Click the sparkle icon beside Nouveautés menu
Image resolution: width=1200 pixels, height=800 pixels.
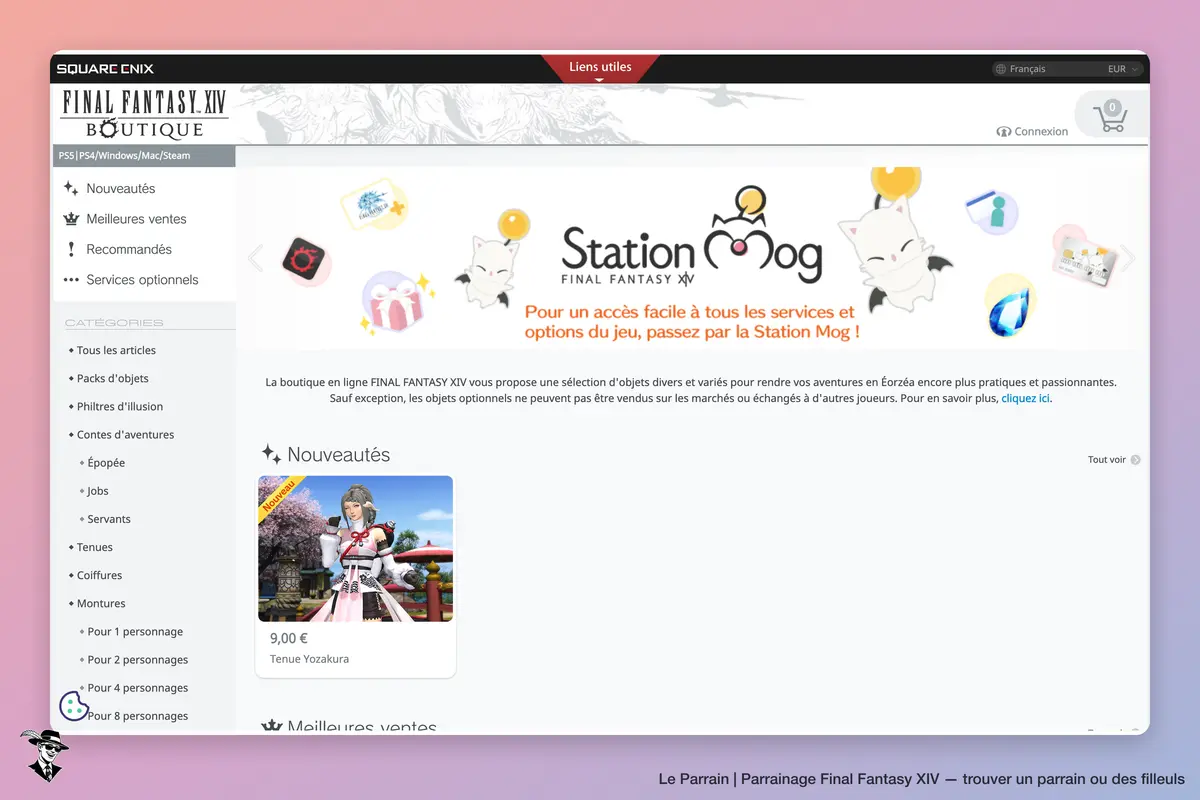(x=71, y=188)
